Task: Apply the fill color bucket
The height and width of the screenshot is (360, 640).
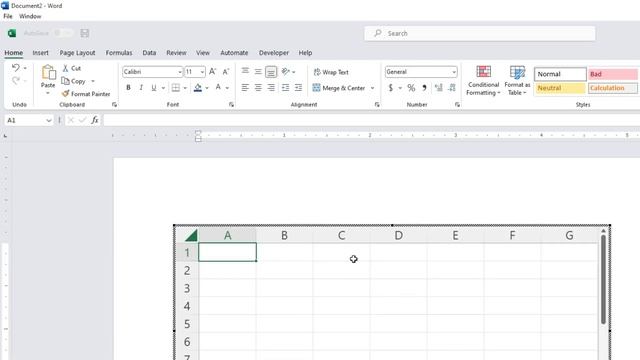Action: click(x=198, y=87)
